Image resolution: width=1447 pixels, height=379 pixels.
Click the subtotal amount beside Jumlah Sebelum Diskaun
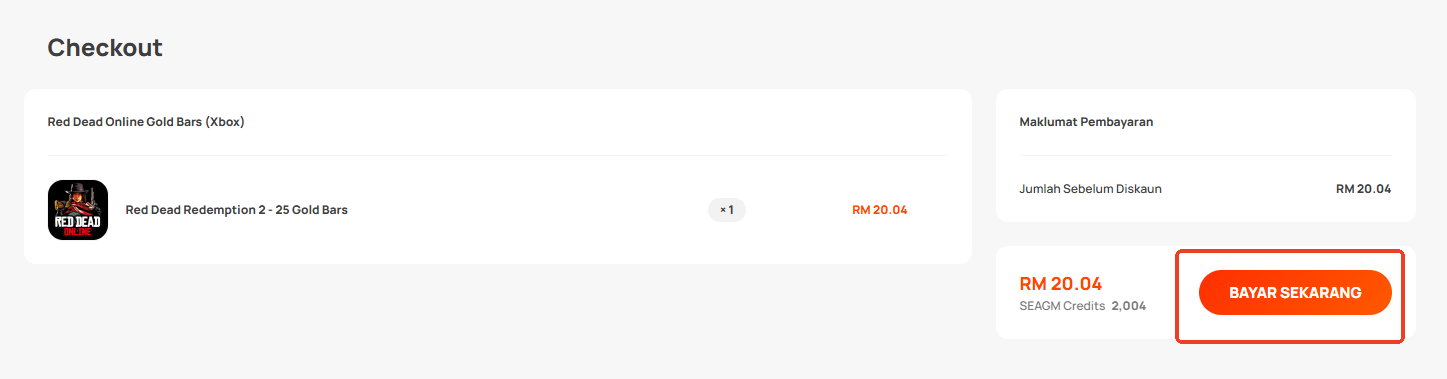1363,189
